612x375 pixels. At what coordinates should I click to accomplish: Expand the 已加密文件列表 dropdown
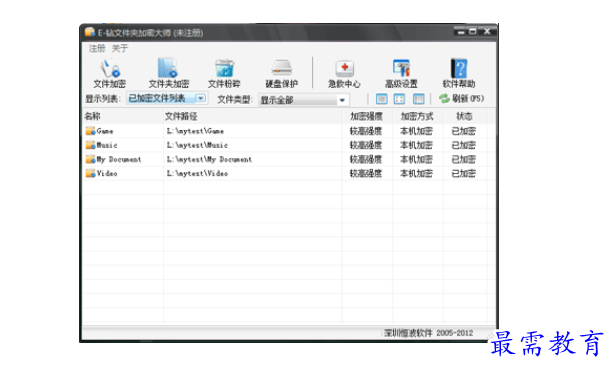point(201,98)
